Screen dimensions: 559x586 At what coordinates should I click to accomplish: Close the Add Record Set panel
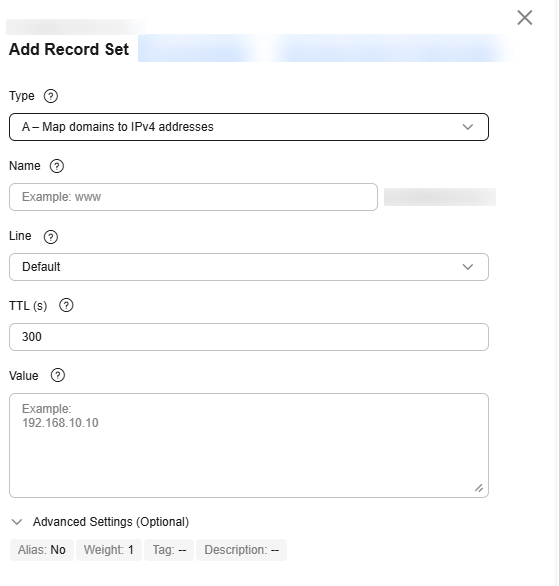click(x=525, y=18)
